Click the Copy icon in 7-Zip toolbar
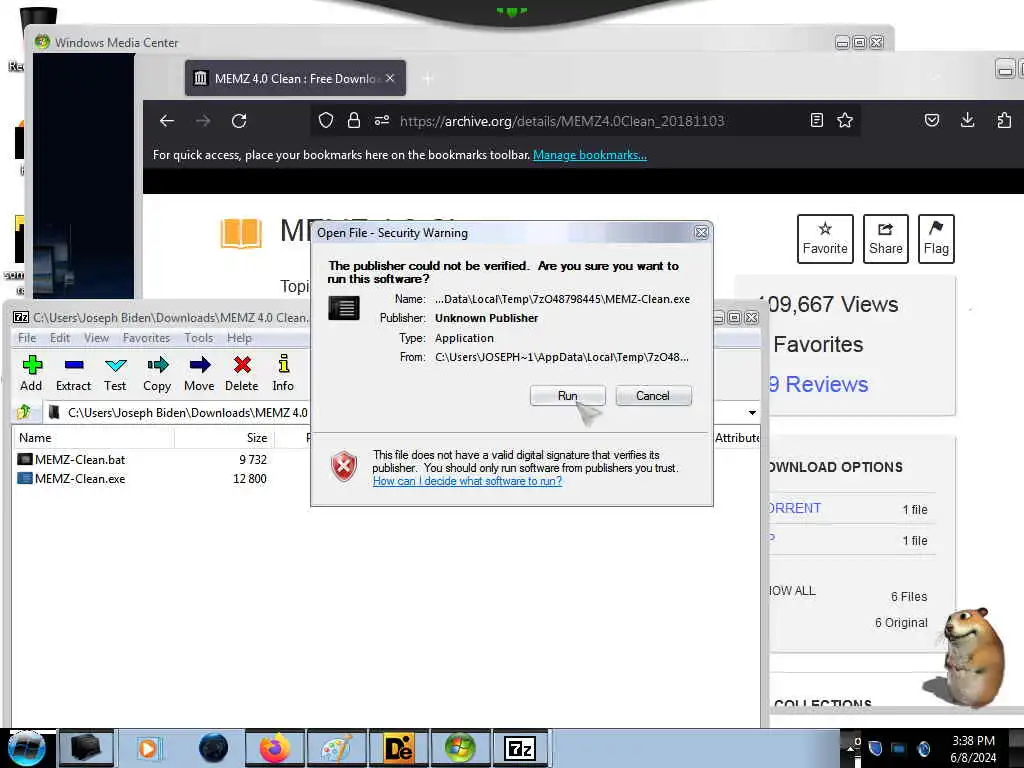 pyautogui.click(x=157, y=374)
